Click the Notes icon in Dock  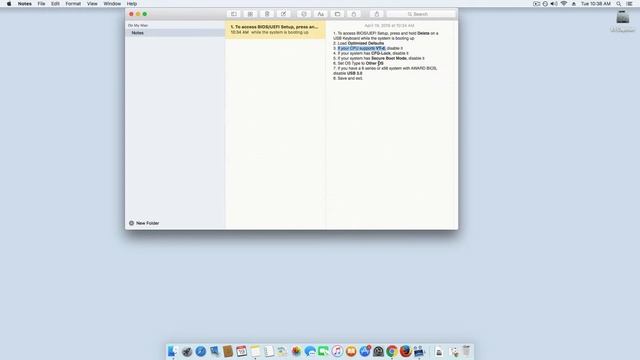[x=255, y=351]
